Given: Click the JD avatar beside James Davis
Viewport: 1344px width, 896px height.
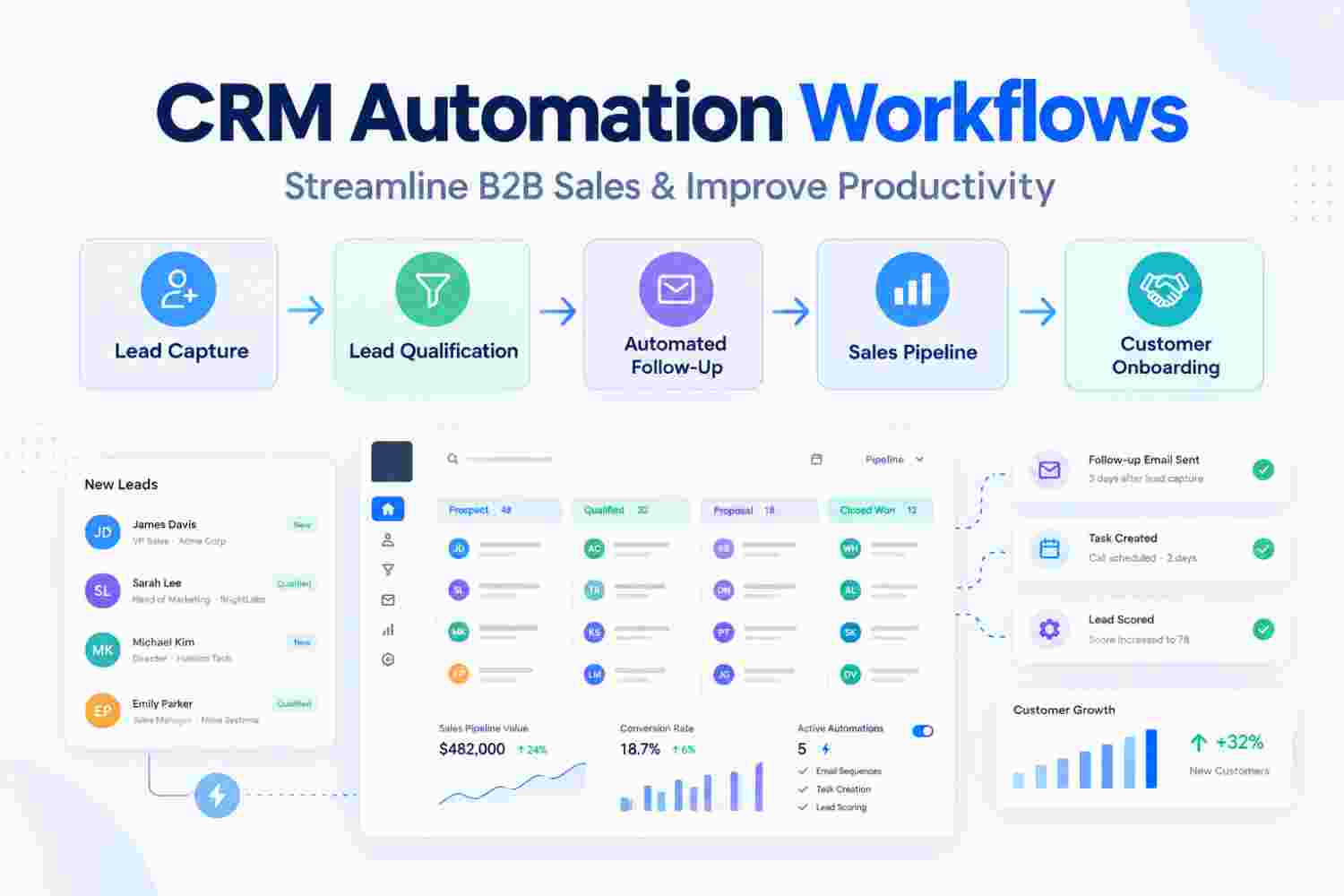Looking at the screenshot, I should [102, 532].
